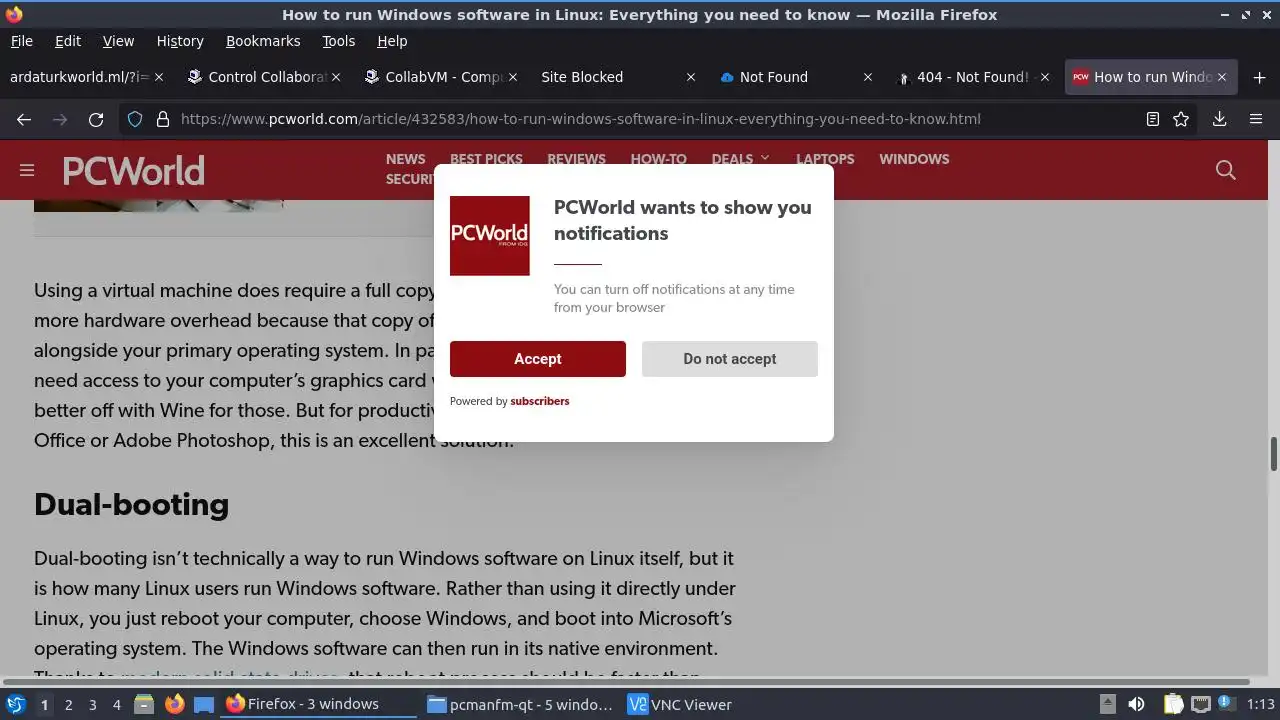Switch to virtual desktop 2

(68, 705)
